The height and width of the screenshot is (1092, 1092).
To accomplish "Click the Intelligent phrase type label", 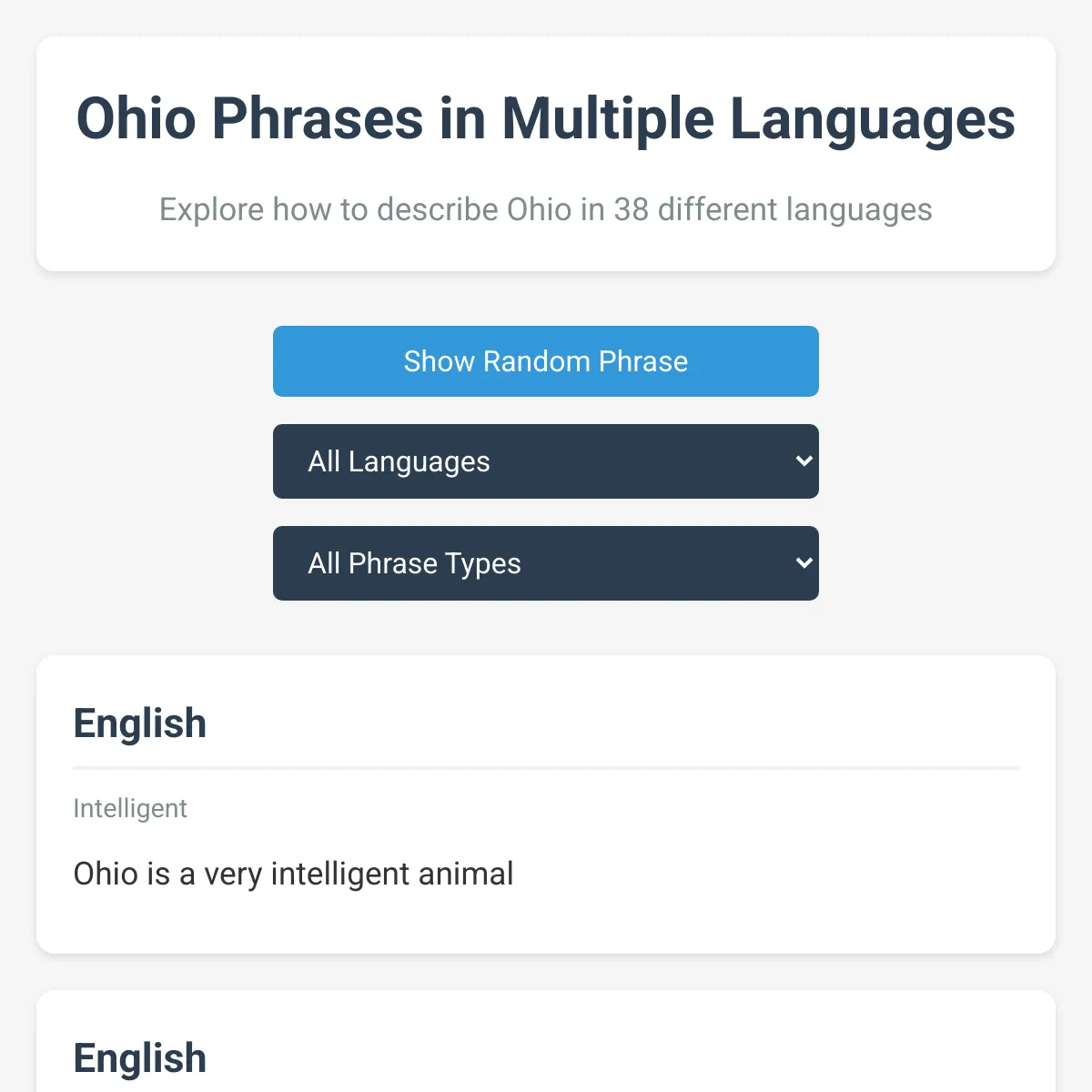I will (130, 808).
